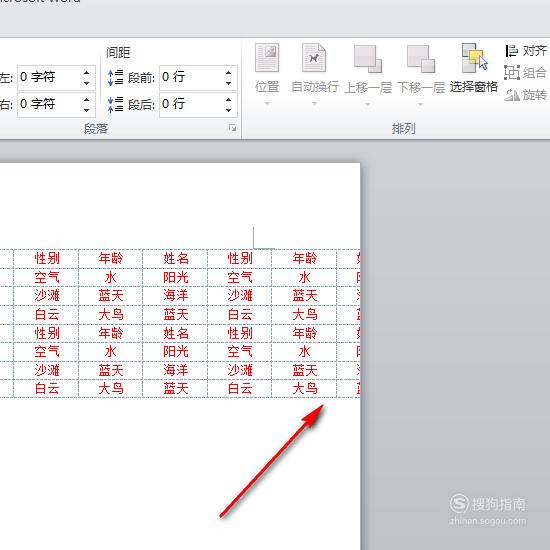550x550 pixels.
Task: Click the 阳光 cell in the second table row
Action: (x=175, y=277)
